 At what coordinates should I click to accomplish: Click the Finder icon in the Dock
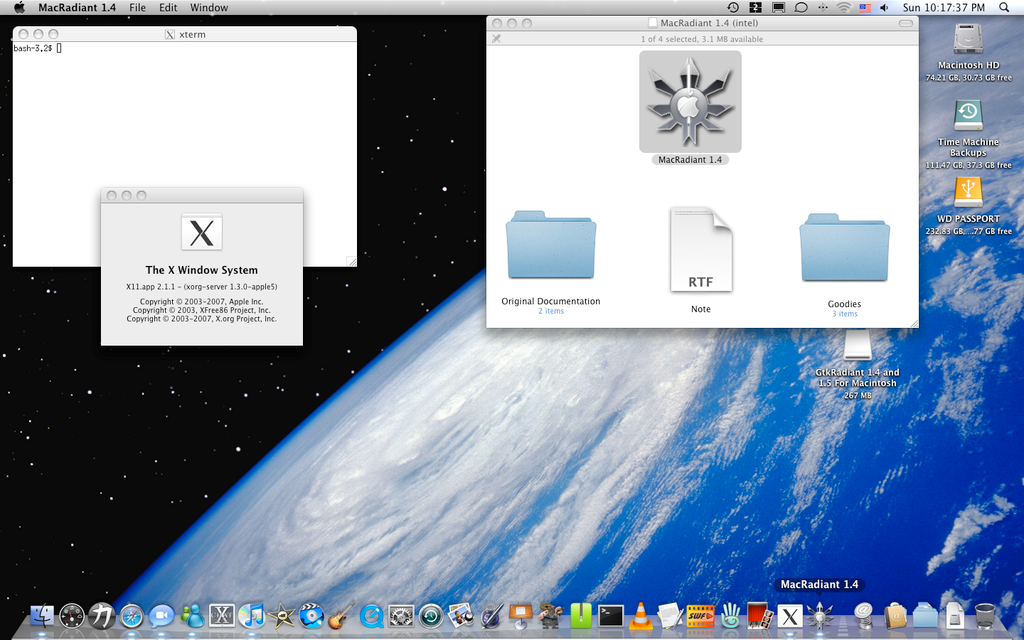pos(42,616)
